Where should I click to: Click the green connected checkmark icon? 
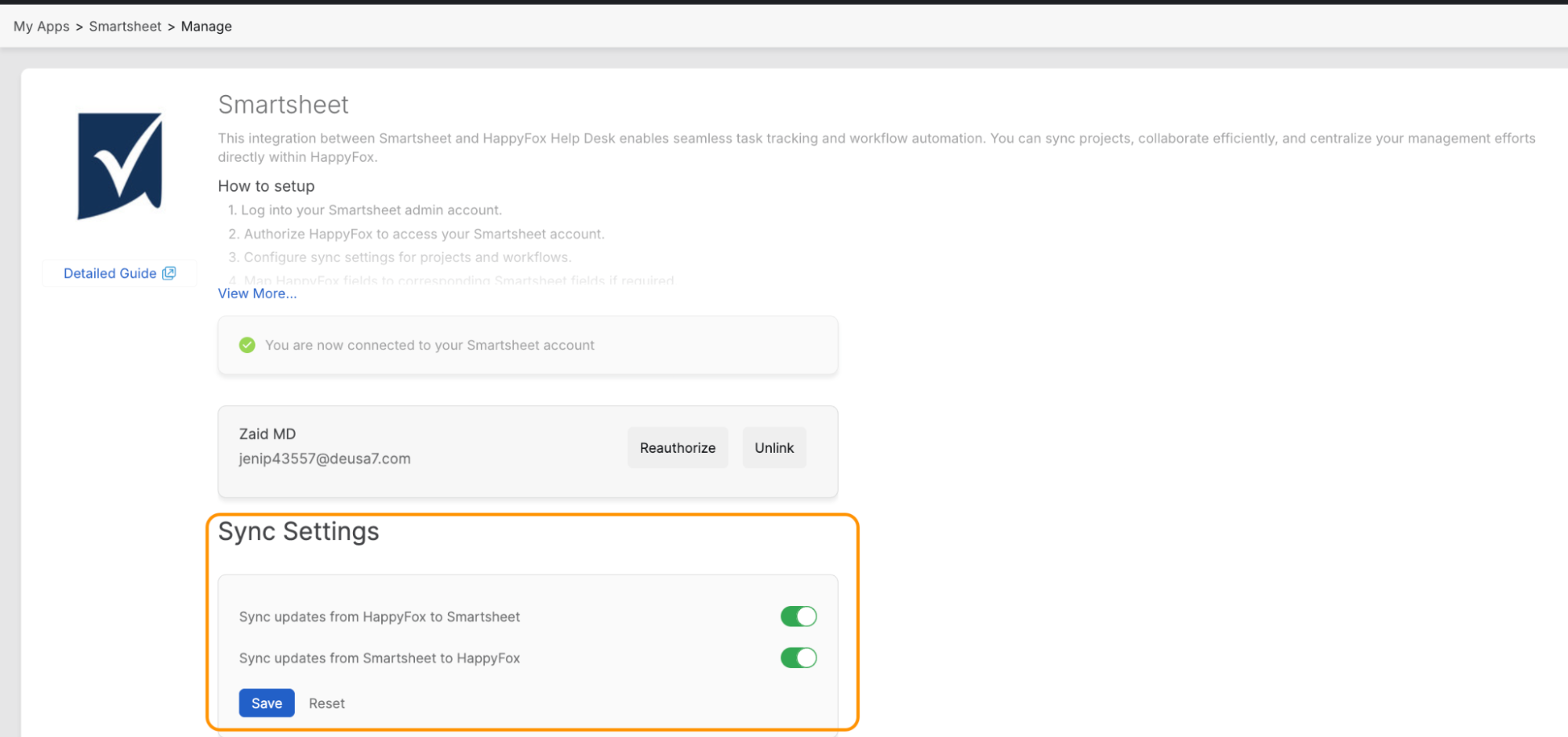[247, 345]
